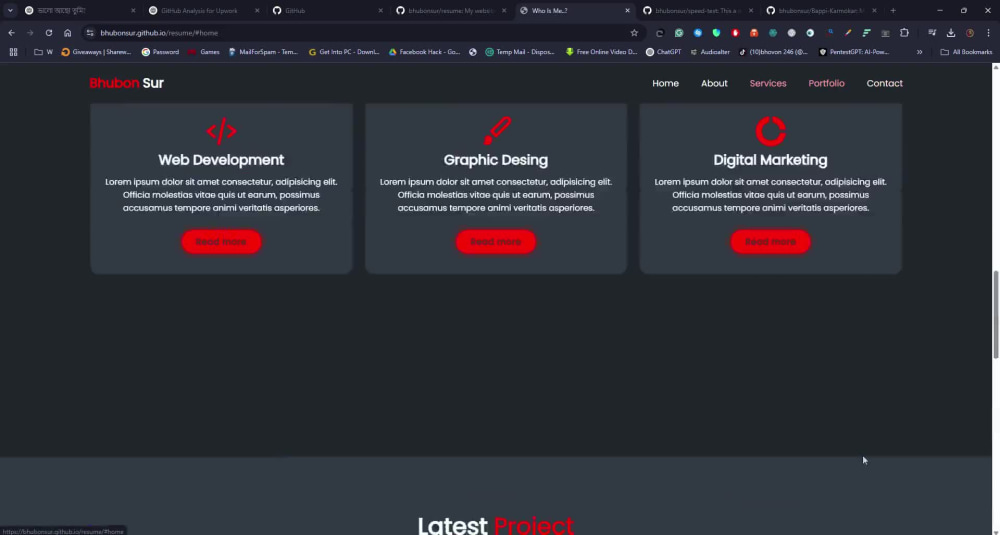Screen dimensions: 1000x535
Task: Open the PentestGPT bookmark
Action: (854, 52)
